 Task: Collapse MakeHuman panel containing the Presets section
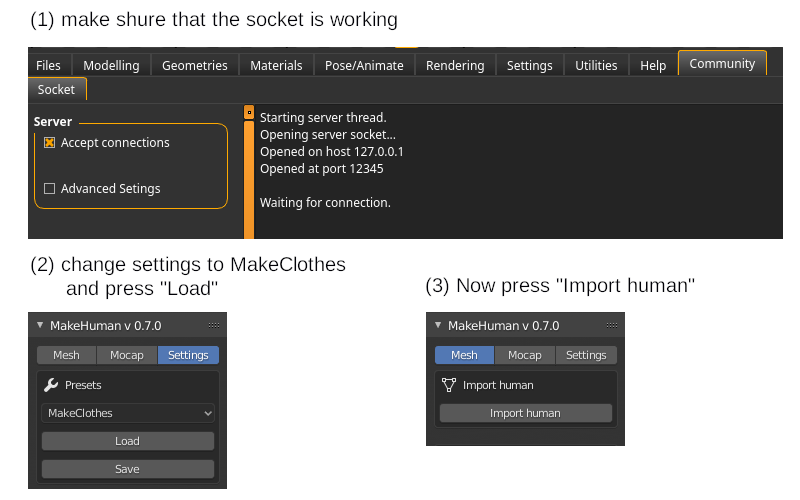coord(40,326)
